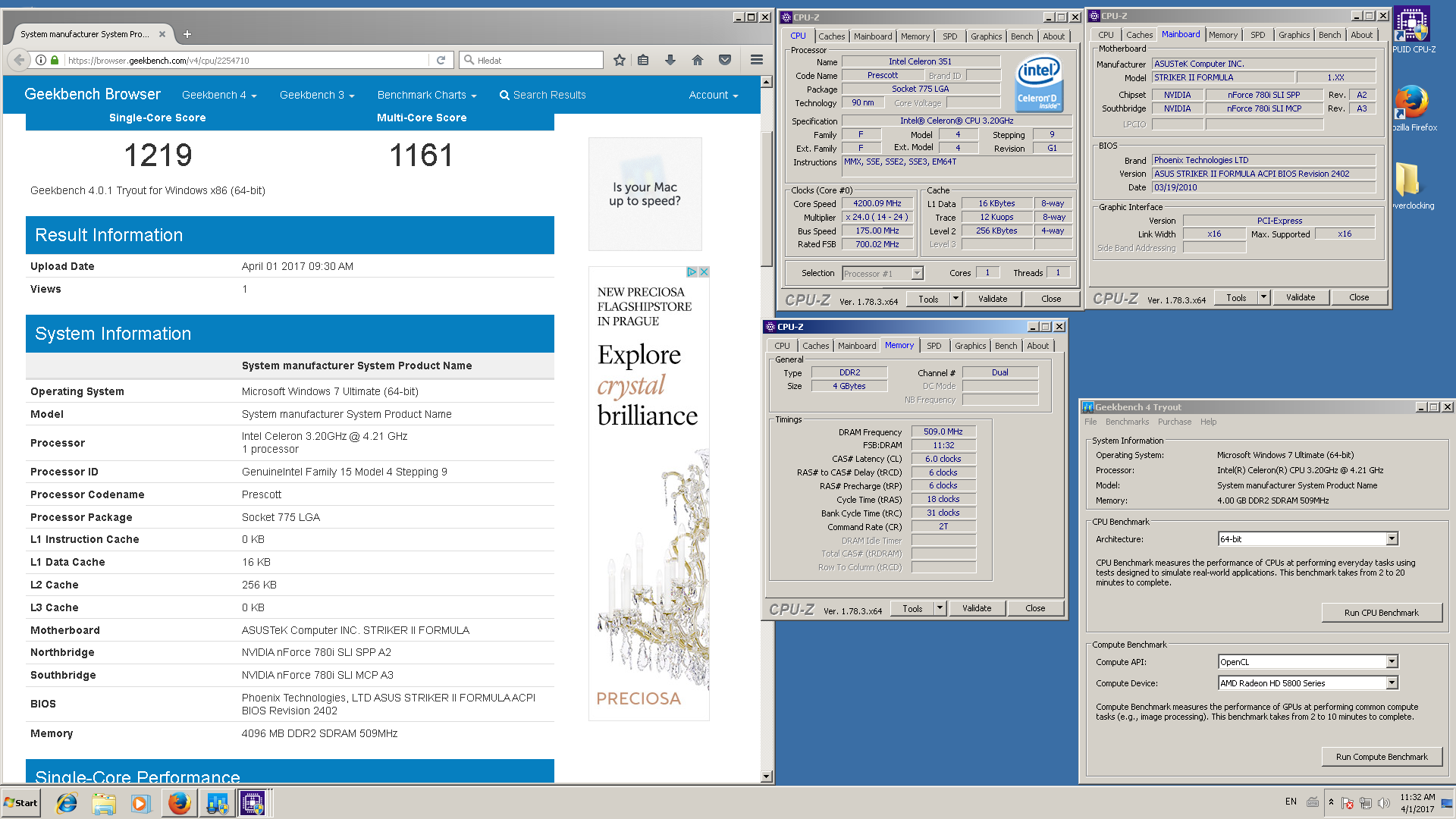
Task: Open Internet Explorer from the taskbar
Action: coord(67,803)
